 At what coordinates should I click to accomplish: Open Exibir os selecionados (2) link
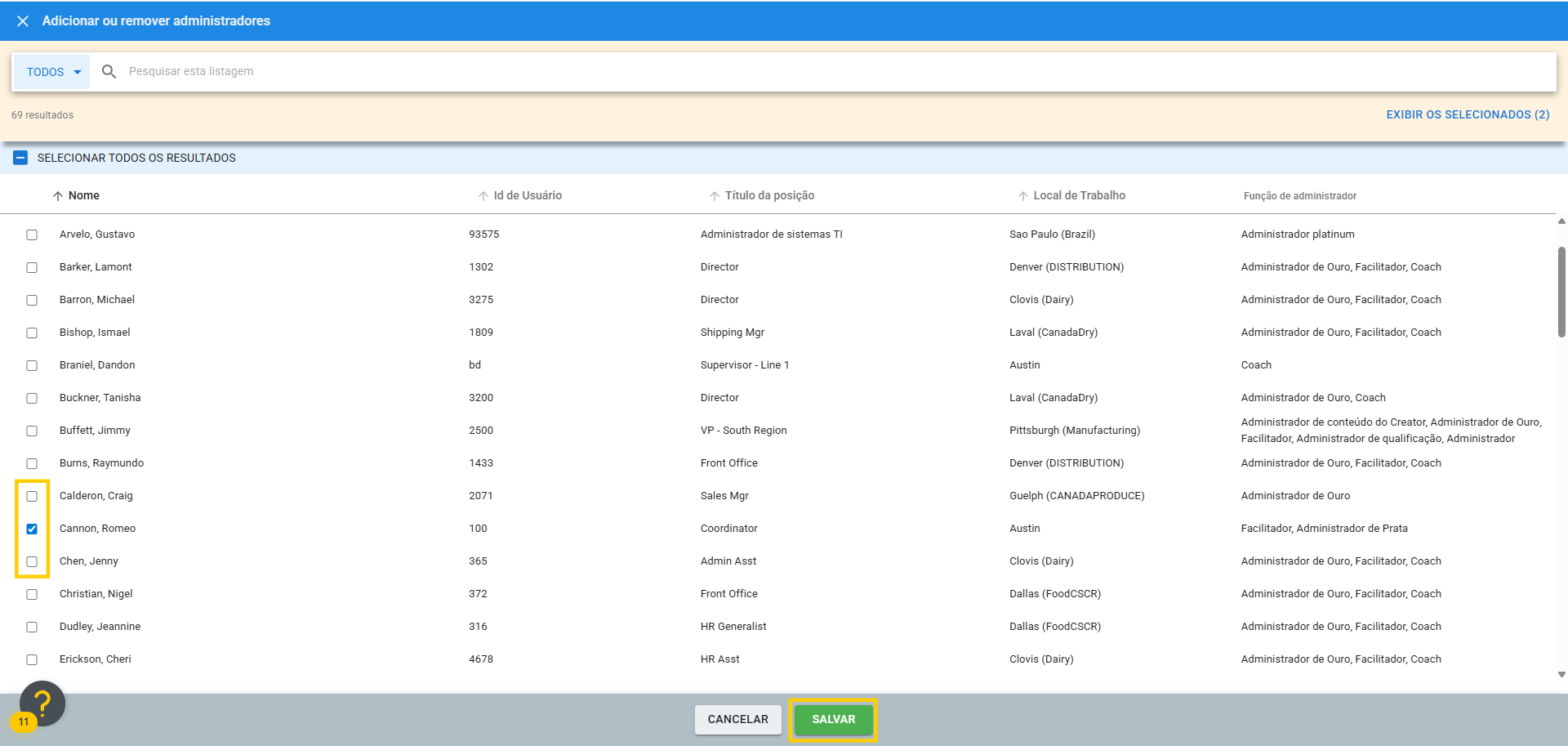(x=1467, y=114)
